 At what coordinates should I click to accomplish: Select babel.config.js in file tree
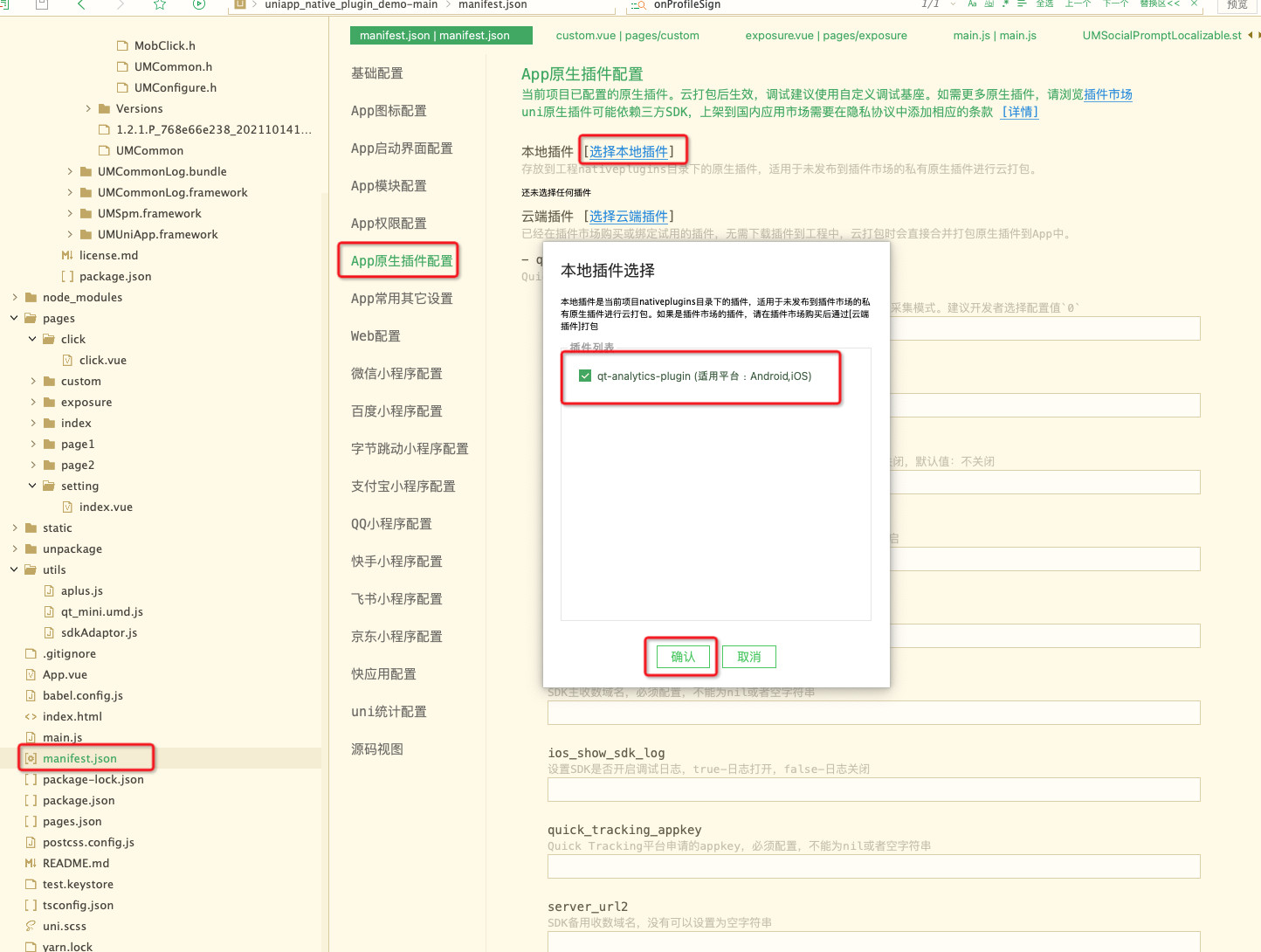[83, 695]
